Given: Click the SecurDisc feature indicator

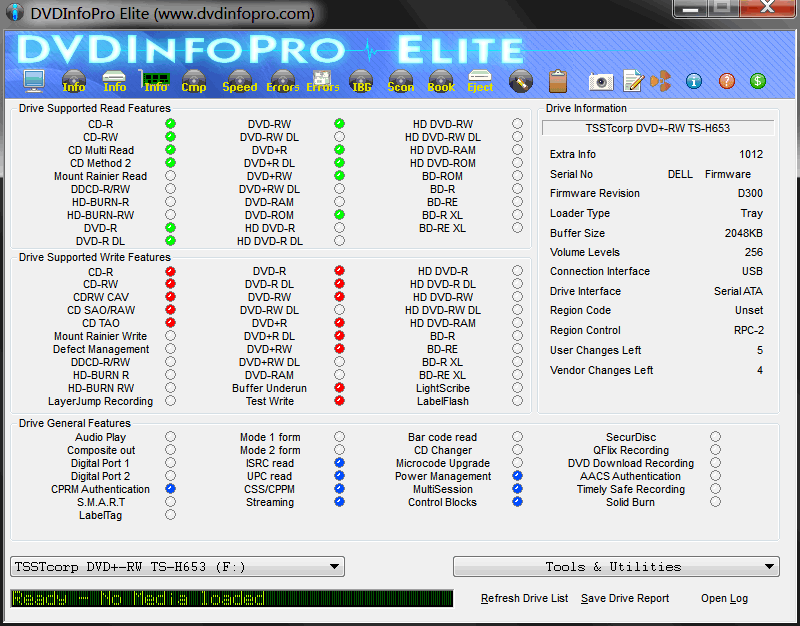Looking at the screenshot, I should click(715, 437).
